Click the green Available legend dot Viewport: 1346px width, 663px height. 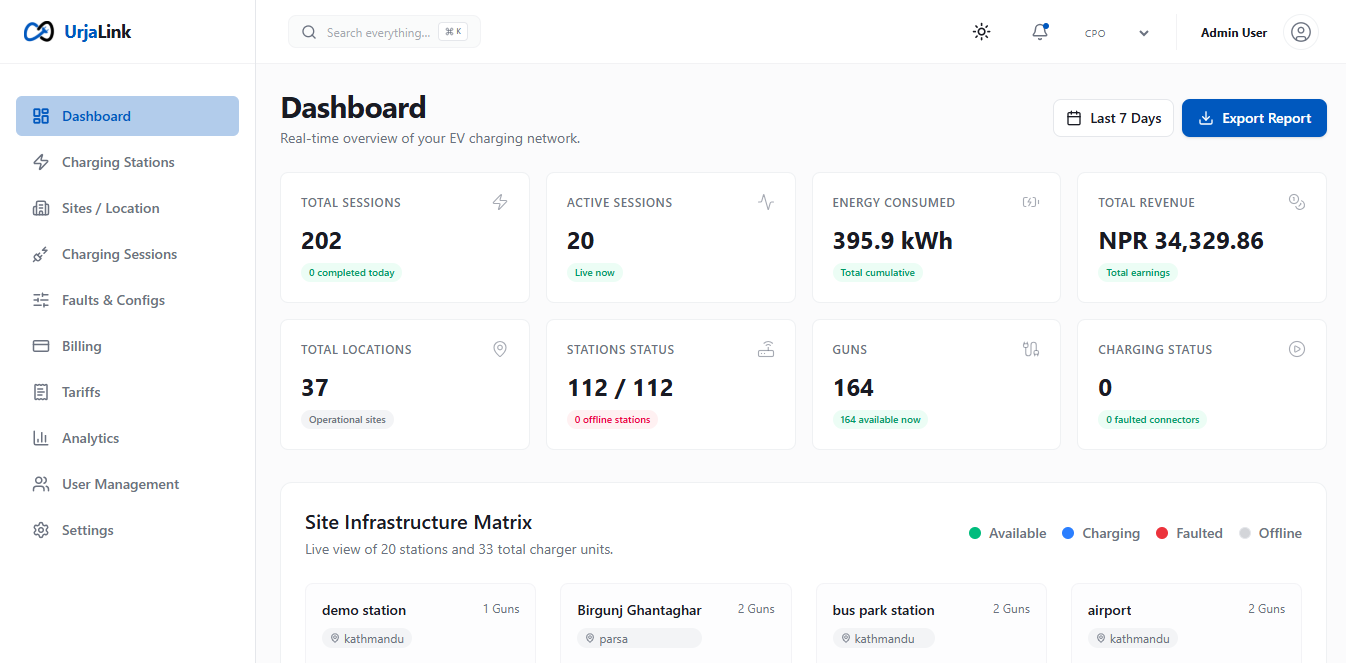[975, 533]
